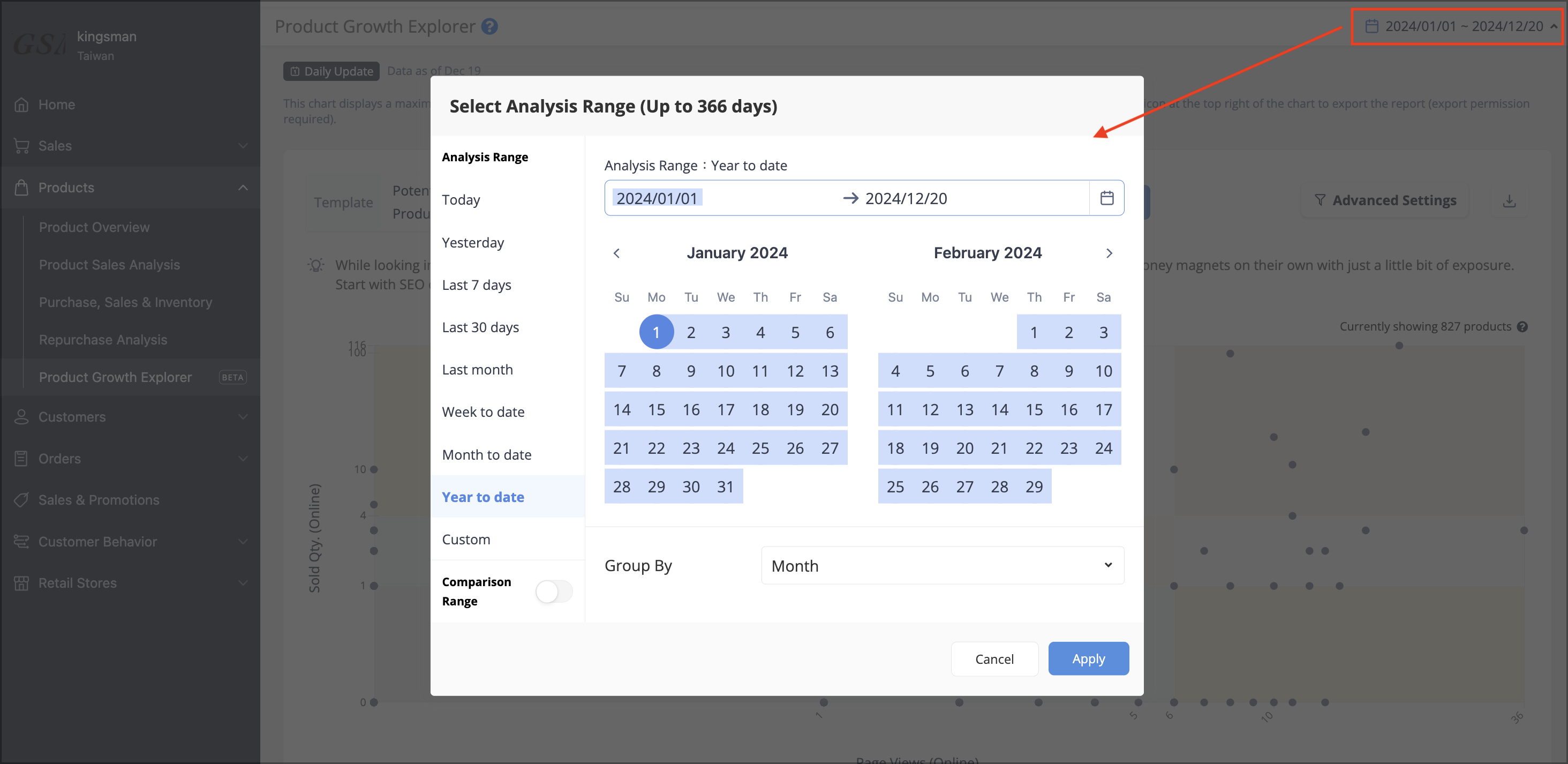Open Advanced Settings
The image size is (1568, 764).
[x=1384, y=200]
